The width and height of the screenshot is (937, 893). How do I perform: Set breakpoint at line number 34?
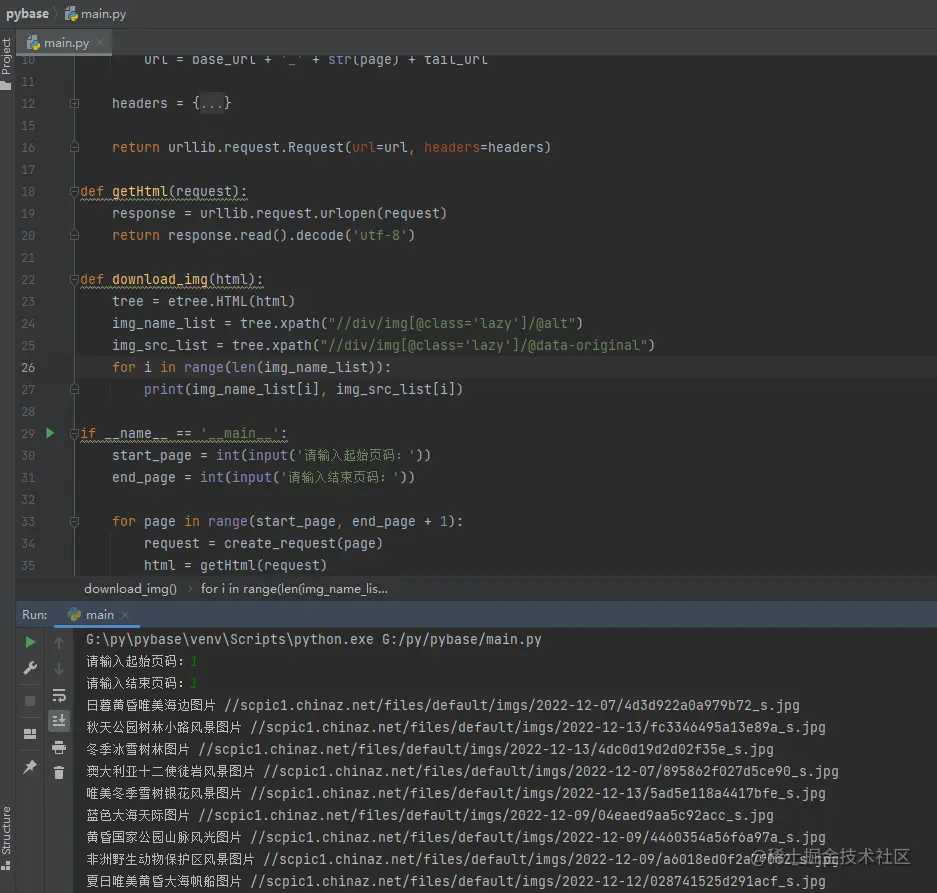pyautogui.click(x=28, y=543)
